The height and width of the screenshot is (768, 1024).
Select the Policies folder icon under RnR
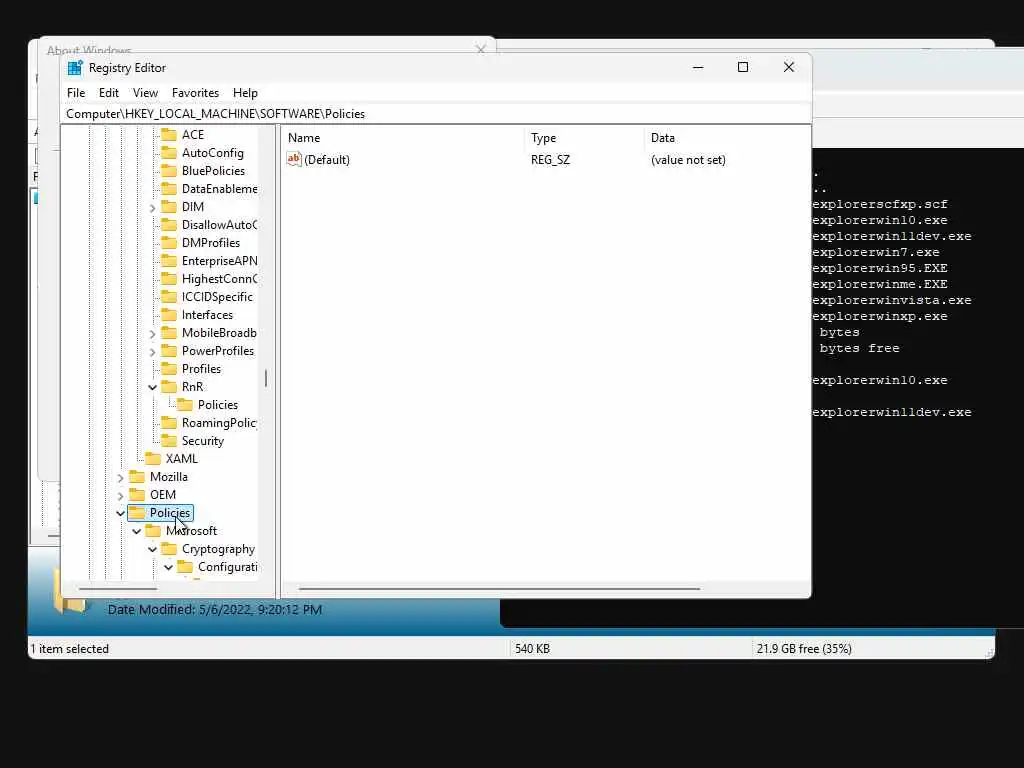pyautogui.click(x=185, y=405)
